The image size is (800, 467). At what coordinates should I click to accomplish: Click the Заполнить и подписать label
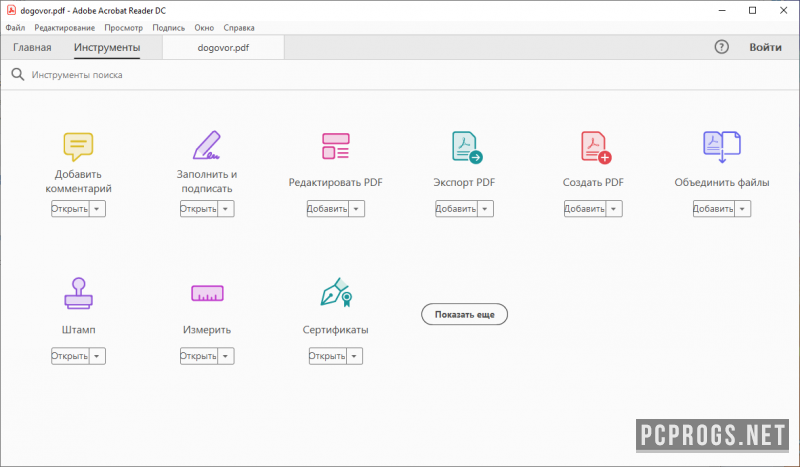coord(207,181)
